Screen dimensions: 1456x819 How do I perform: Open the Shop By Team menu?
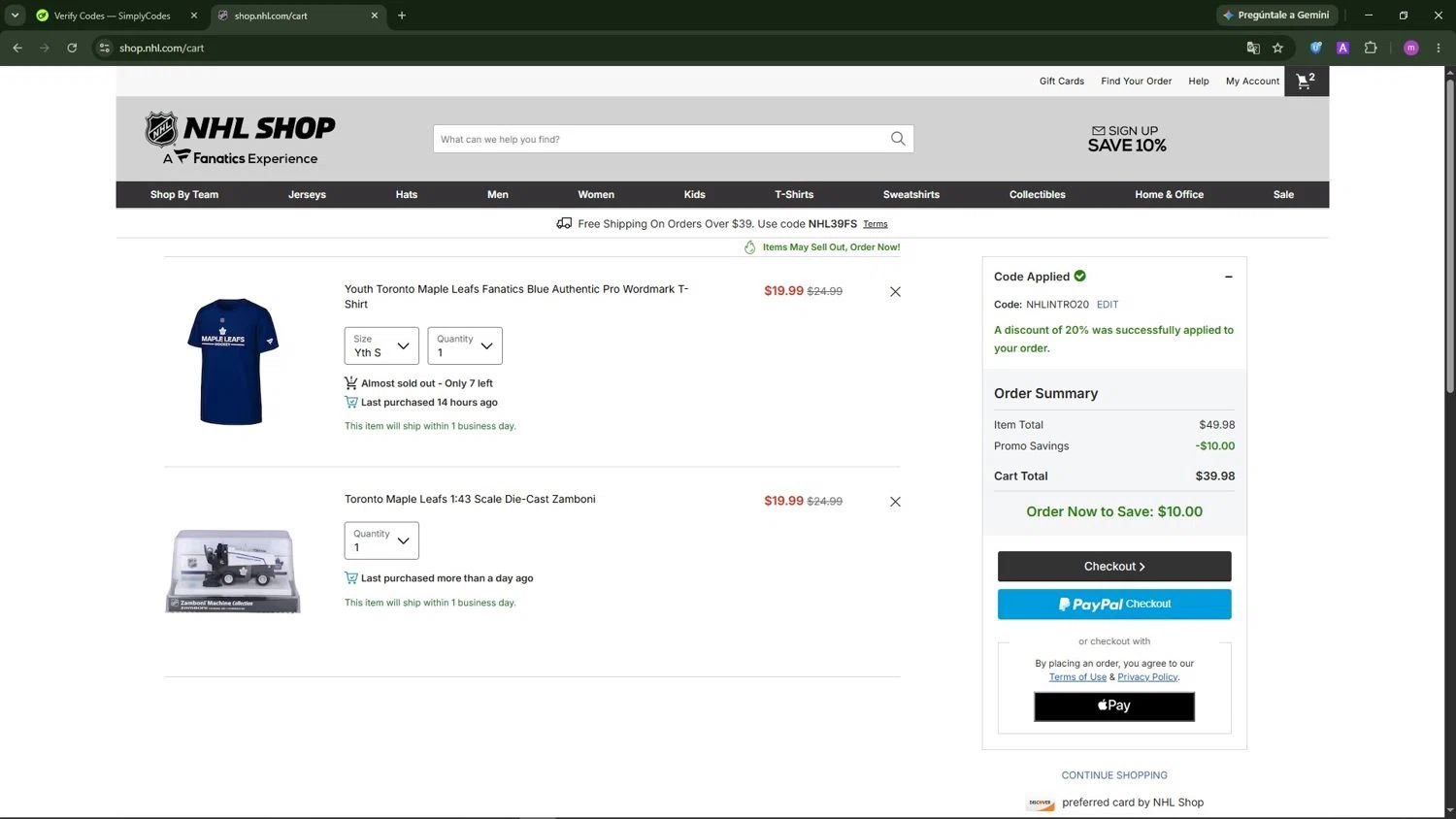pyautogui.click(x=184, y=195)
